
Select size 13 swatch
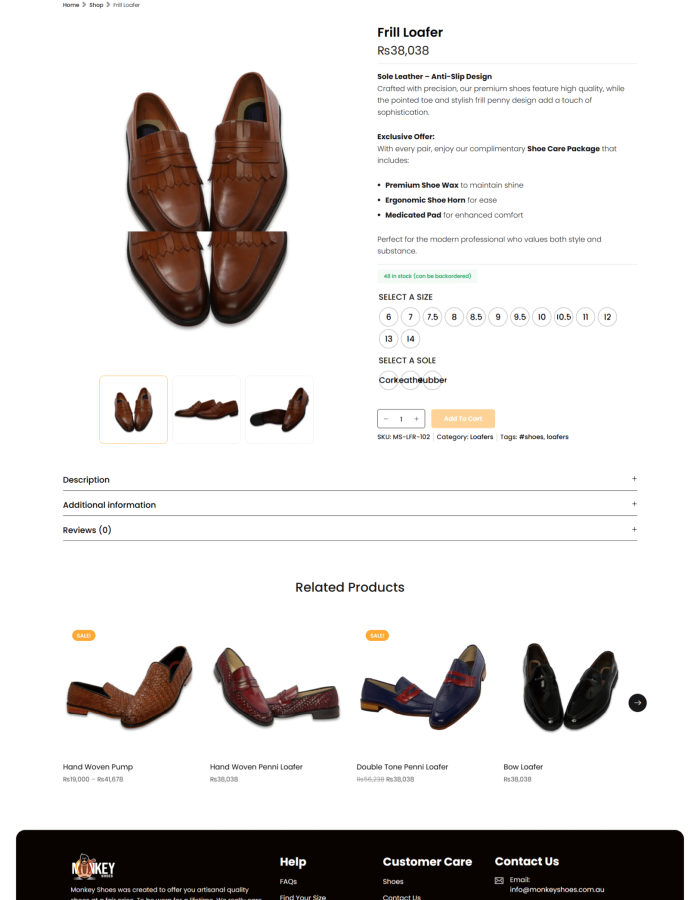point(389,339)
